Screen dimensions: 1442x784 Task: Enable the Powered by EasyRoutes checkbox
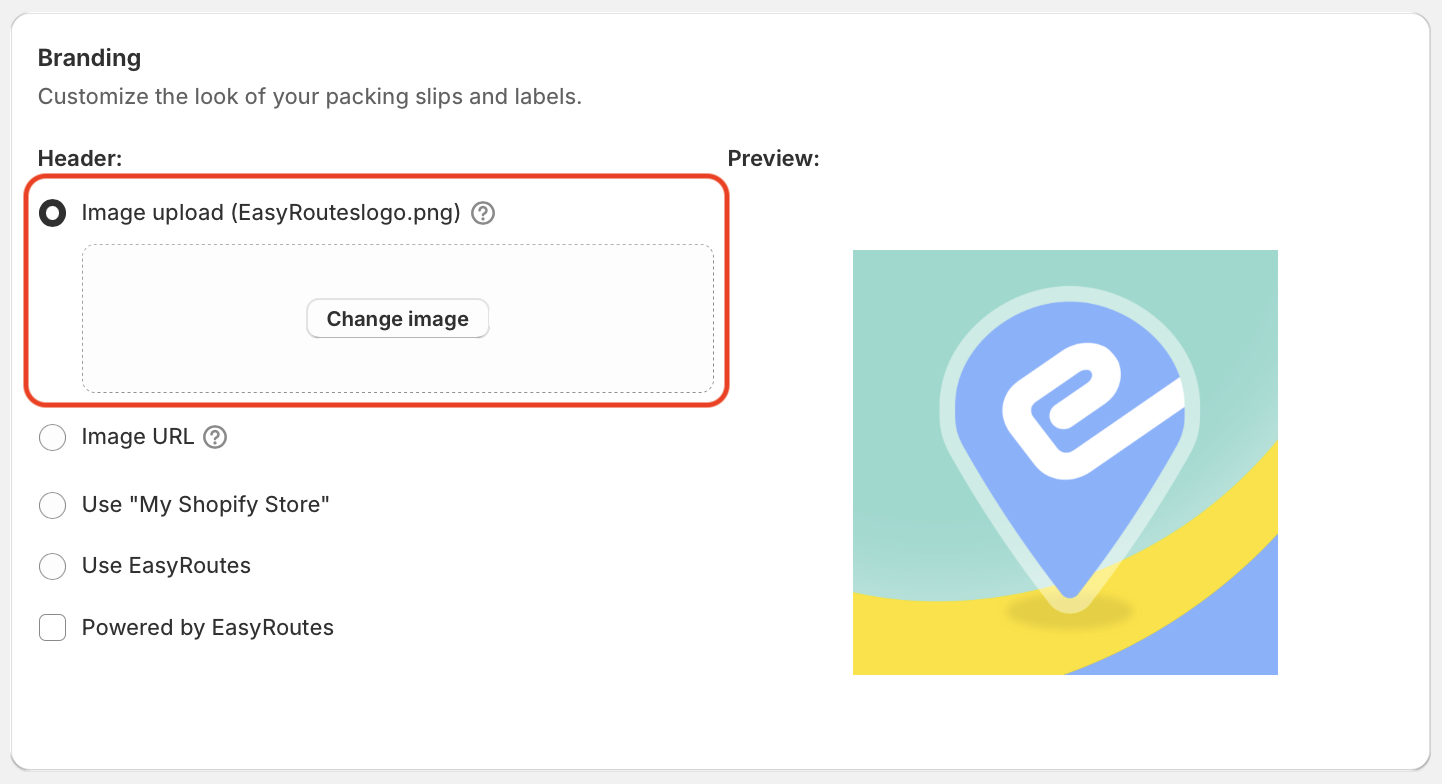(x=52, y=628)
